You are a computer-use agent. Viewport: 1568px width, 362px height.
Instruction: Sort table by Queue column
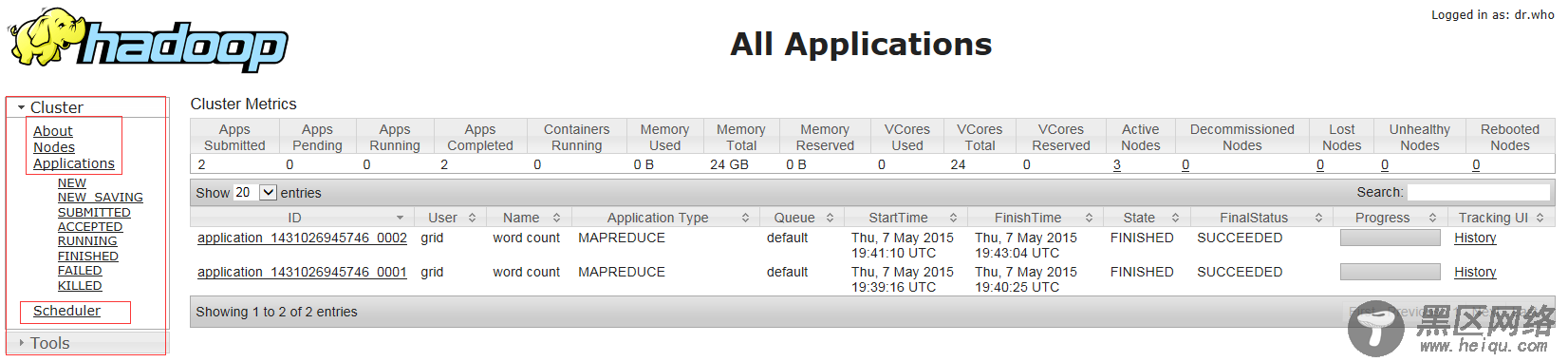[x=802, y=218]
